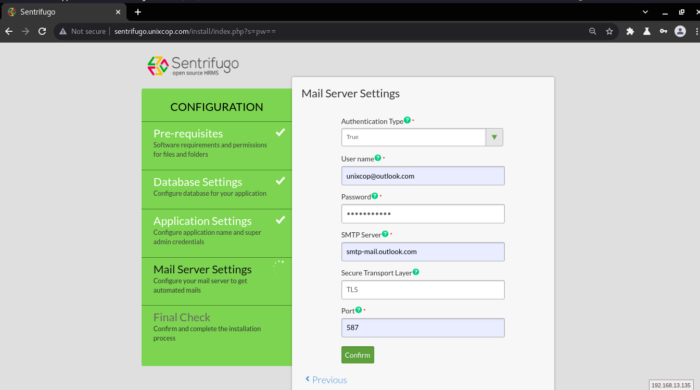This screenshot has height=390, width=700.
Task: Click the browser forward arrow
Action: pyautogui.click(x=25, y=31)
